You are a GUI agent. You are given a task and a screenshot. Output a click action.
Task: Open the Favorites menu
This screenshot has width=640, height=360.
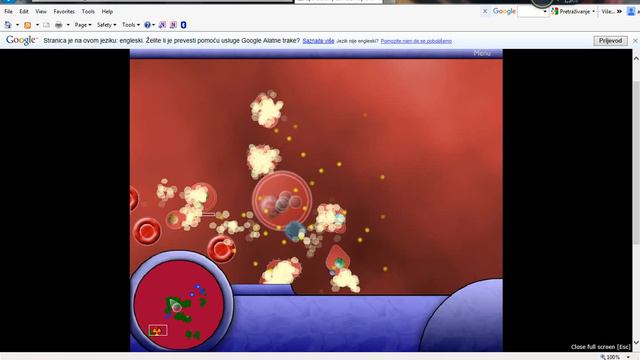click(64, 11)
